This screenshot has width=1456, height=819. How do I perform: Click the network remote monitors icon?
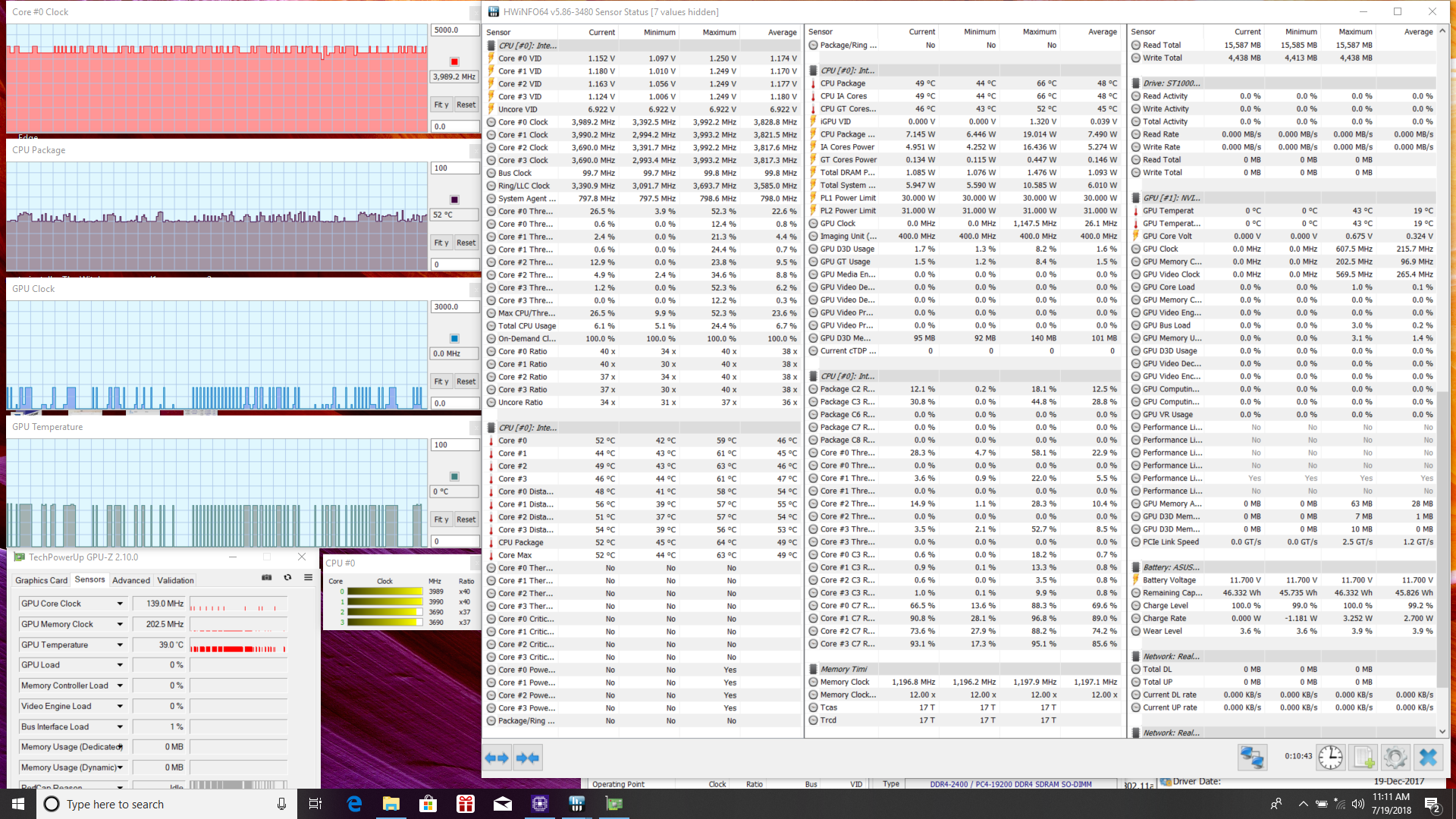pyautogui.click(x=1252, y=757)
